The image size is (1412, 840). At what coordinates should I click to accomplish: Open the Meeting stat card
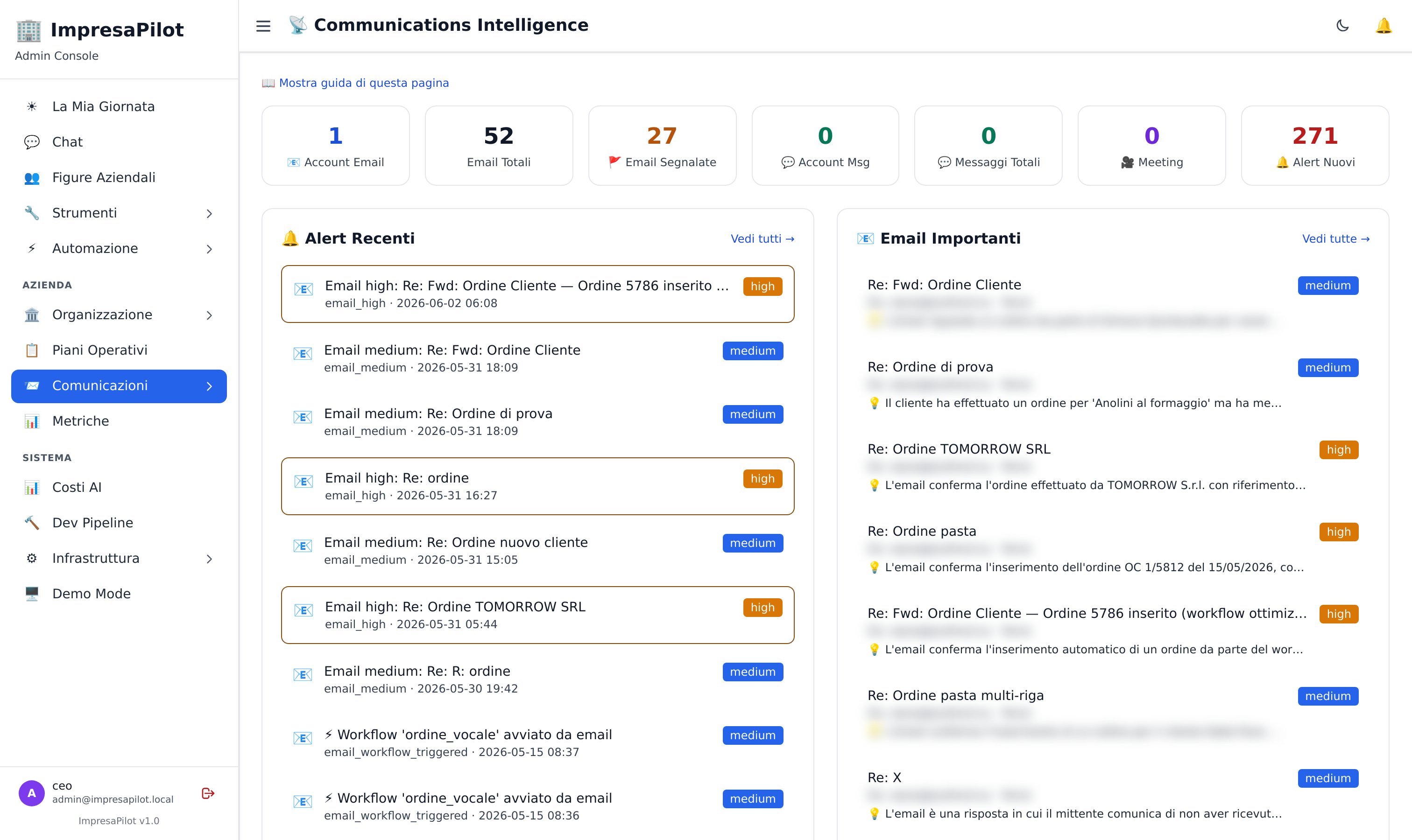[1152, 146]
